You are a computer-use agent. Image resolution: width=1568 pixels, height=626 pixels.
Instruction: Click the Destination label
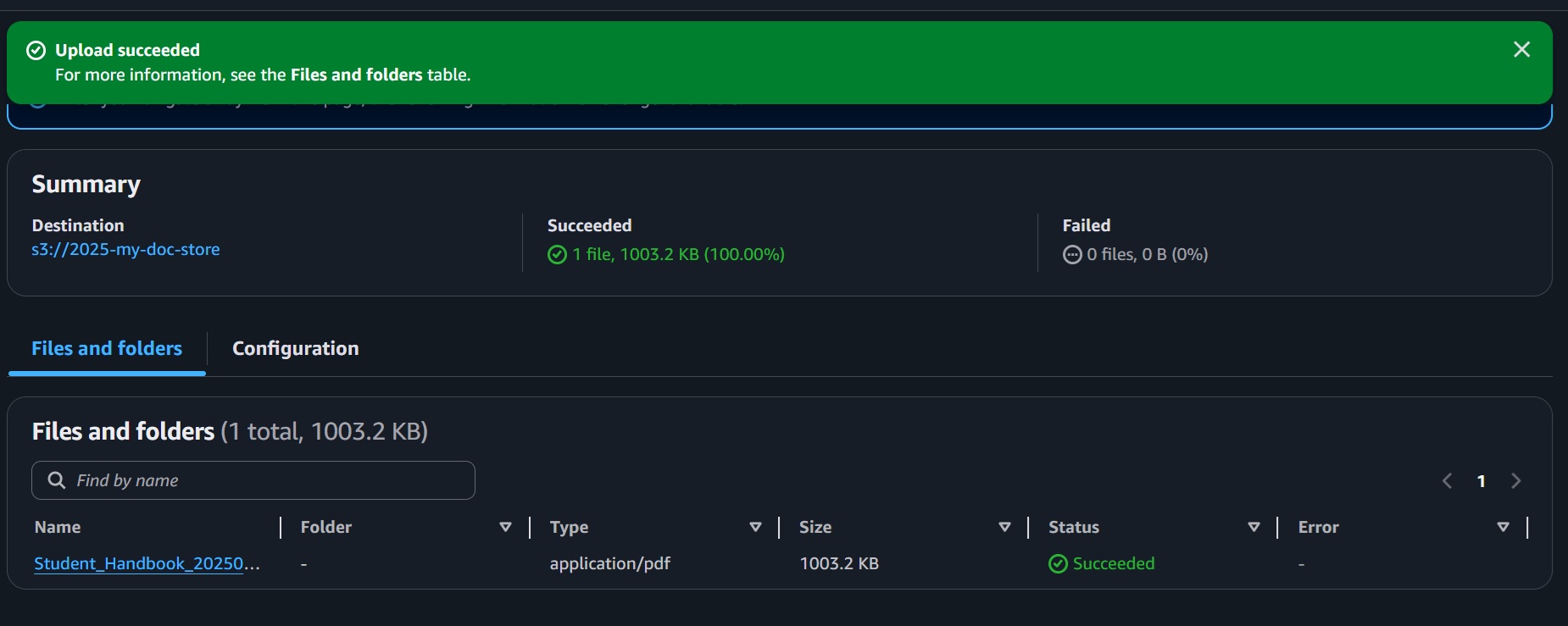click(78, 225)
